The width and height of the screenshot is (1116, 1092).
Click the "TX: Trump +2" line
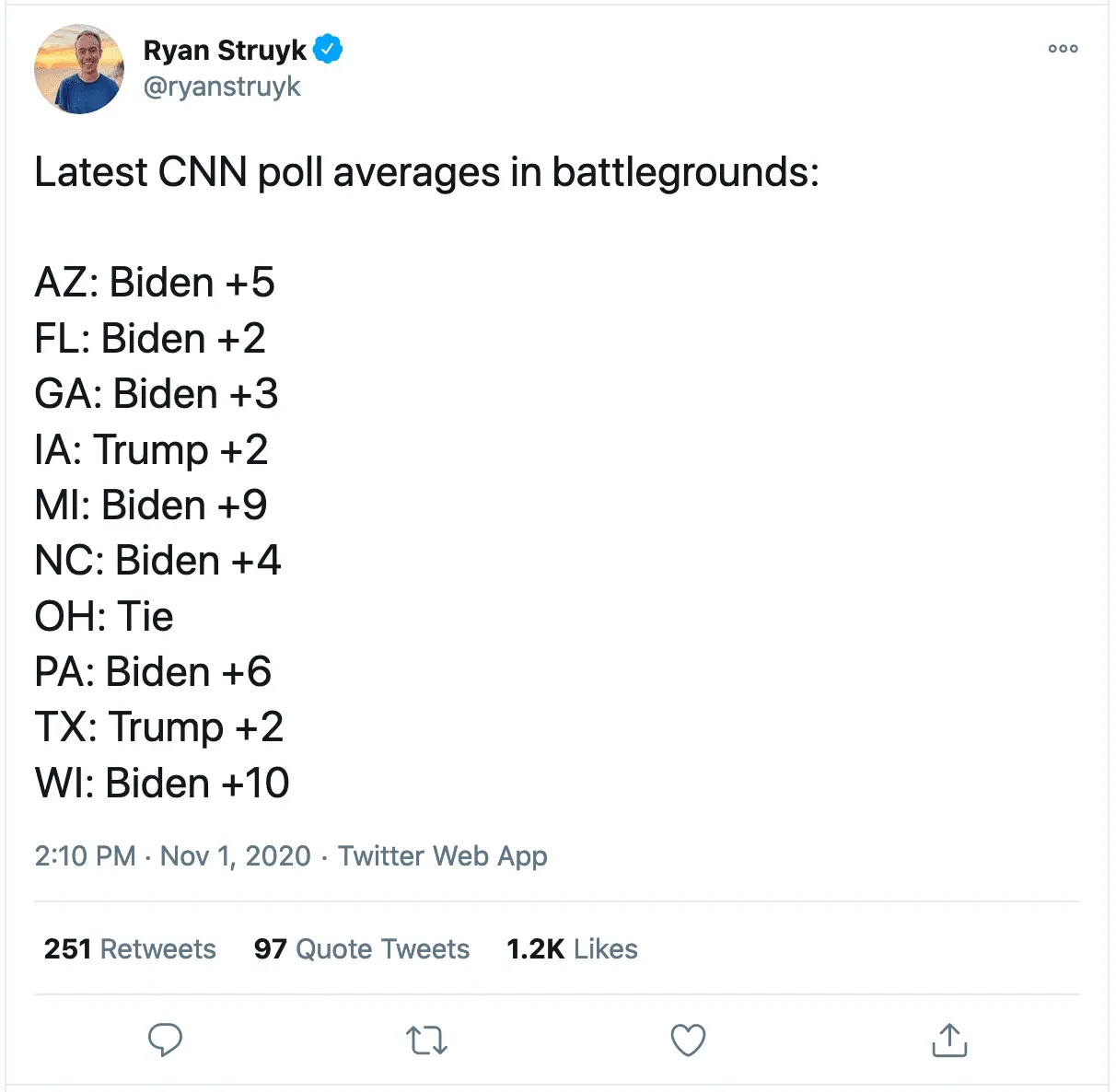click(x=159, y=727)
